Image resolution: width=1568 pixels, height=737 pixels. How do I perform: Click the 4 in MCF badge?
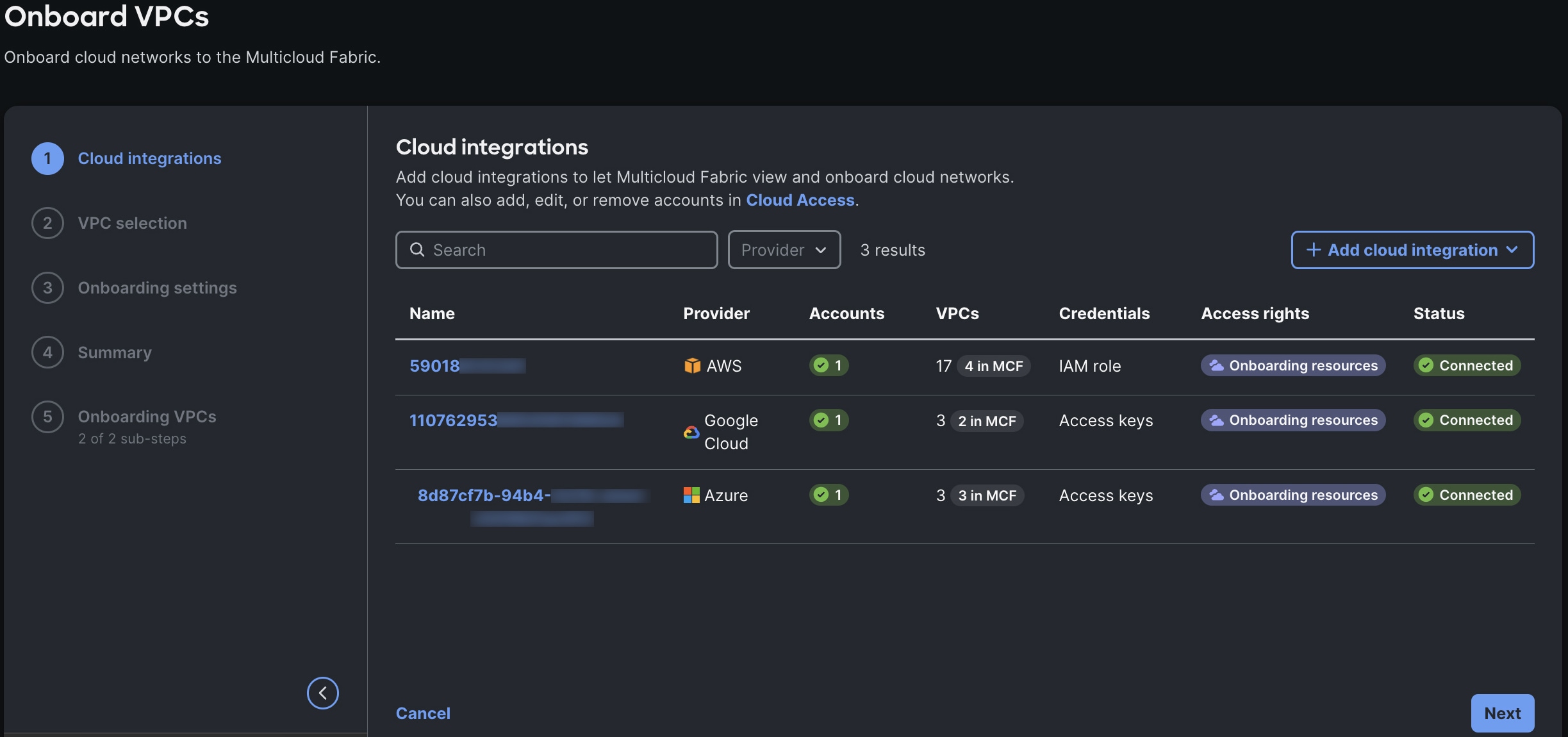coord(994,366)
